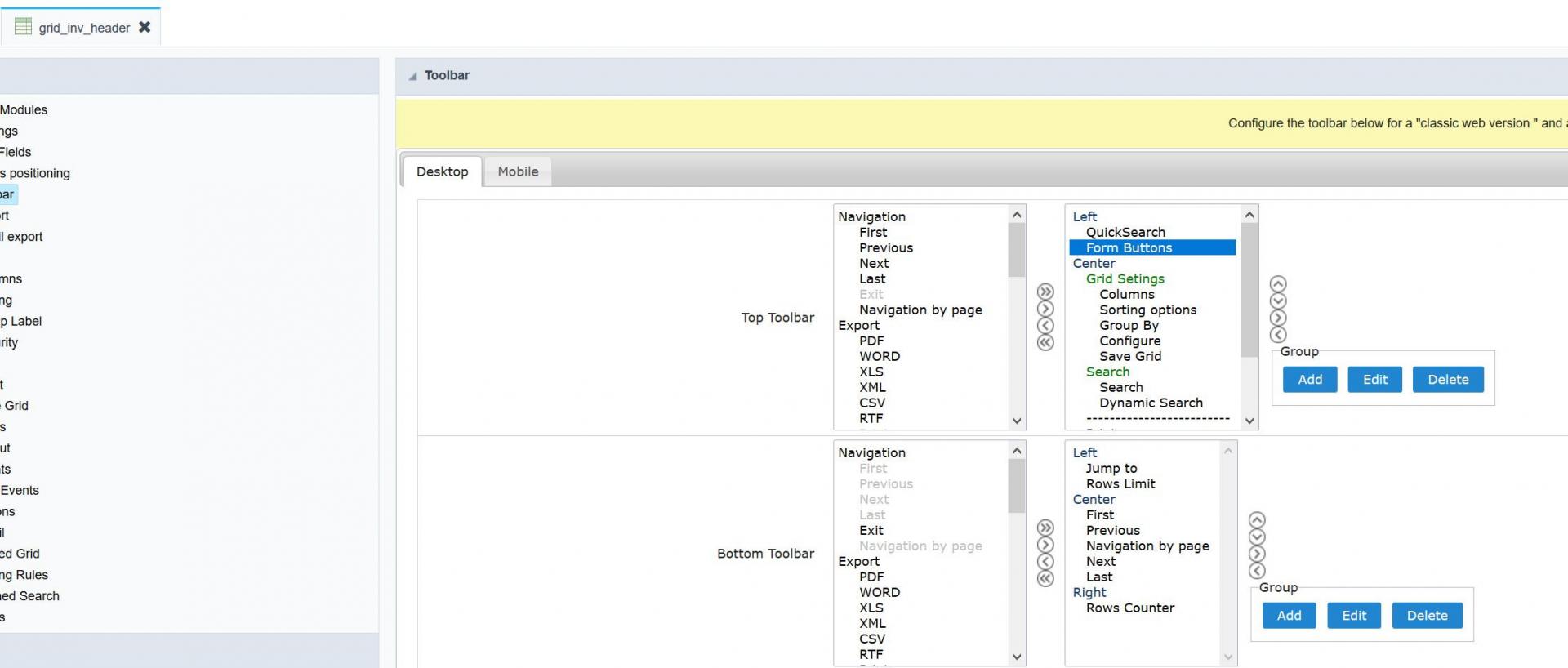
Task: Click scroll-down arrow of Bottom Toolbar selected list
Action: pyautogui.click(x=1227, y=657)
